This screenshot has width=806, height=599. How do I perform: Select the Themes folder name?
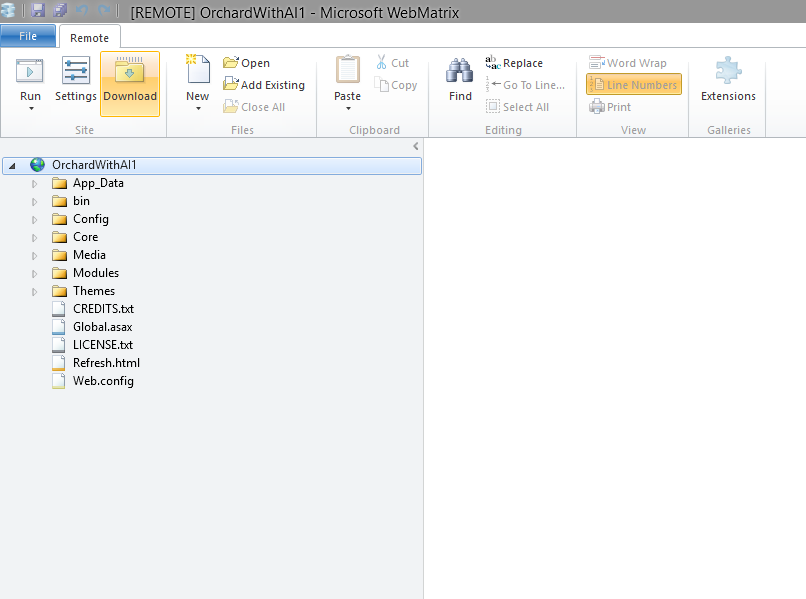(x=94, y=291)
